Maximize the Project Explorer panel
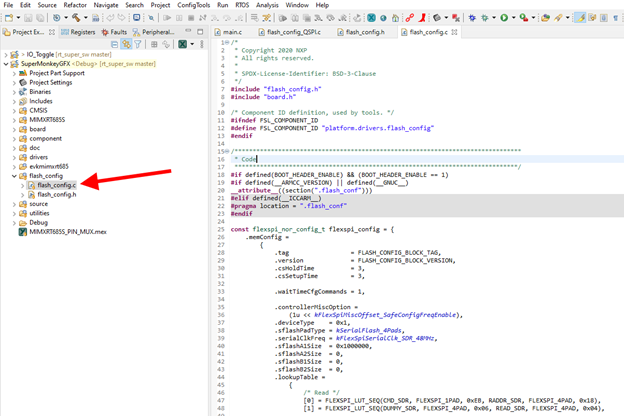This screenshot has height=416, width=624. (200, 31)
